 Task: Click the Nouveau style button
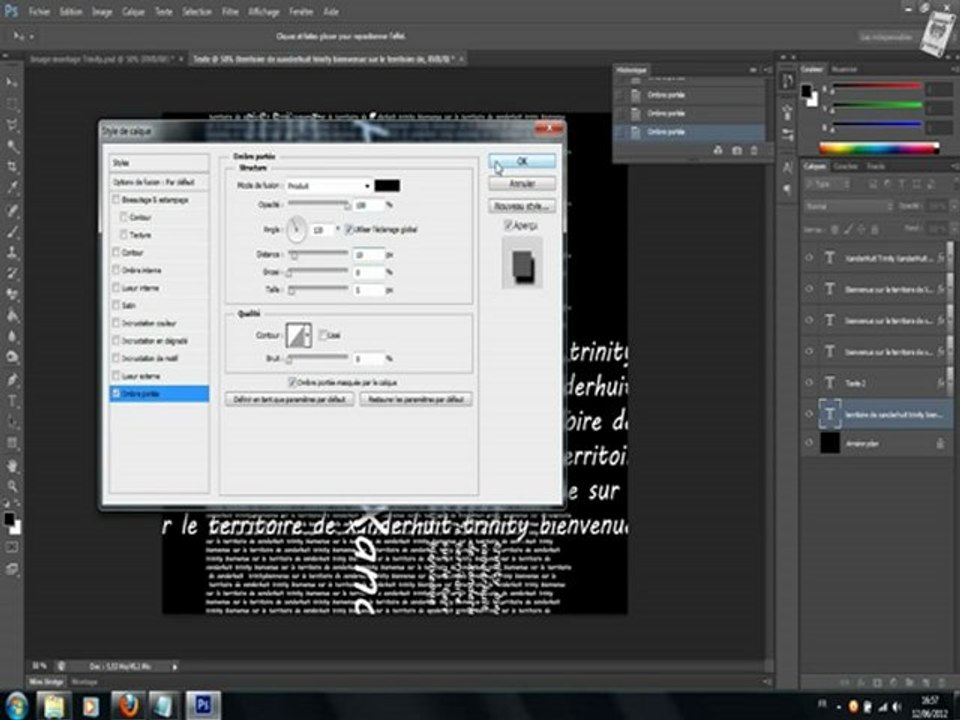pos(522,206)
